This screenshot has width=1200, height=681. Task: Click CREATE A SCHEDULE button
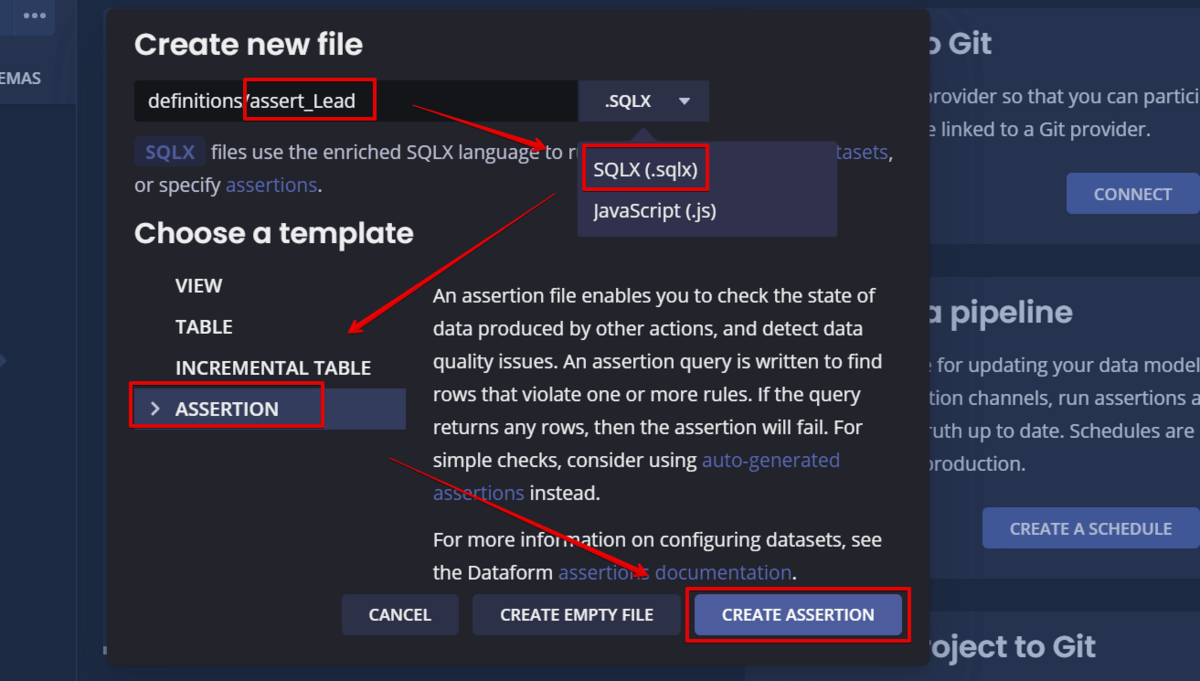tap(1090, 528)
